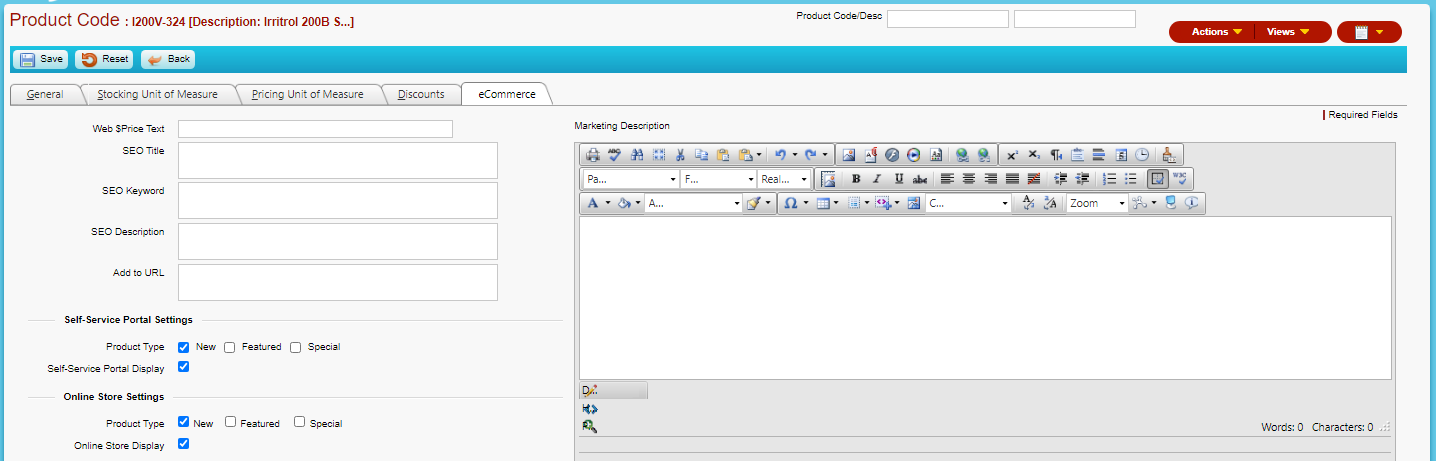Click the Redo arrow icon

click(x=810, y=155)
